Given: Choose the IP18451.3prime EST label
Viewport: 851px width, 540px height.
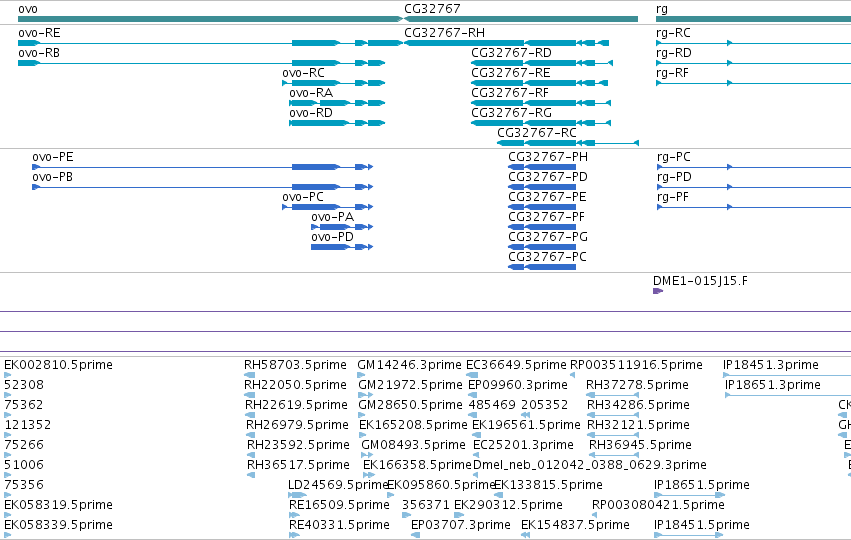Looking at the screenshot, I should pos(771,365).
